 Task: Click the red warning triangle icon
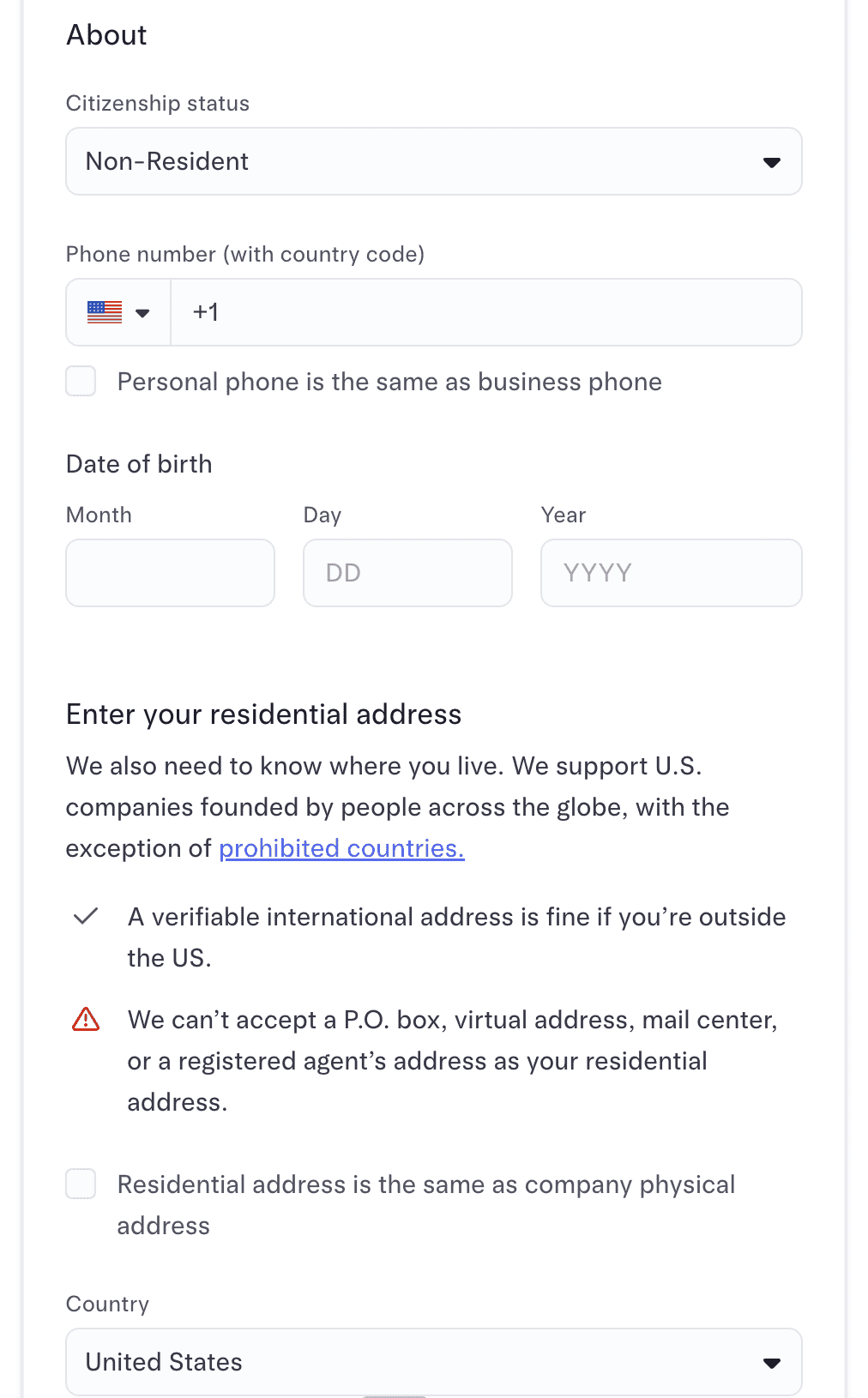[x=86, y=1019]
